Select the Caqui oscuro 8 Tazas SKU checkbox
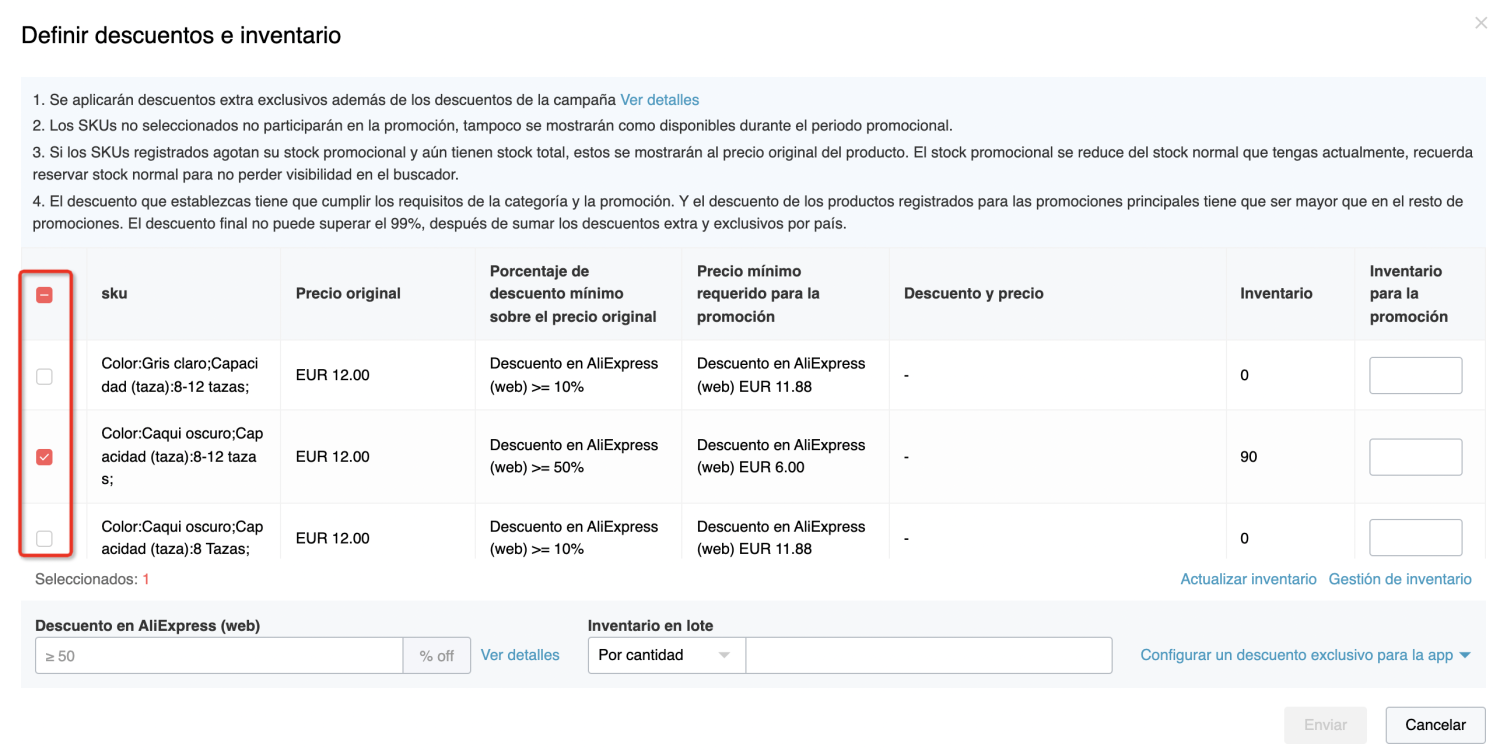The image size is (1500, 751). [x=44, y=538]
